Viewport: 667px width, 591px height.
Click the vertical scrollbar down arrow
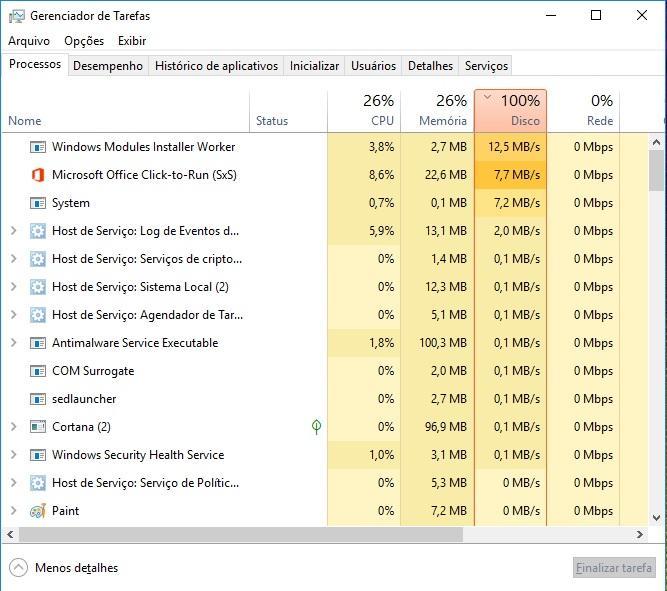click(x=656, y=518)
